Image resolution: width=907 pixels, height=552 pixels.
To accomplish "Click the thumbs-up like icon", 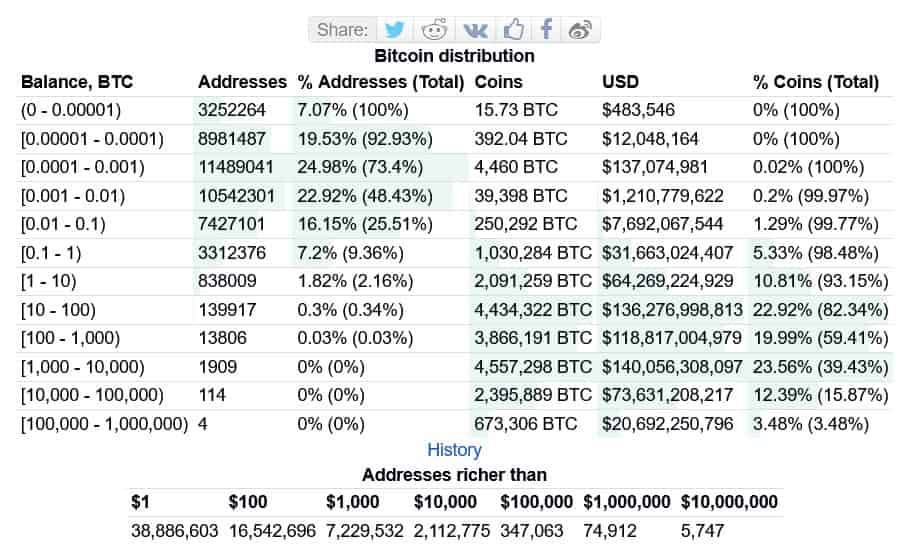I will point(513,29).
